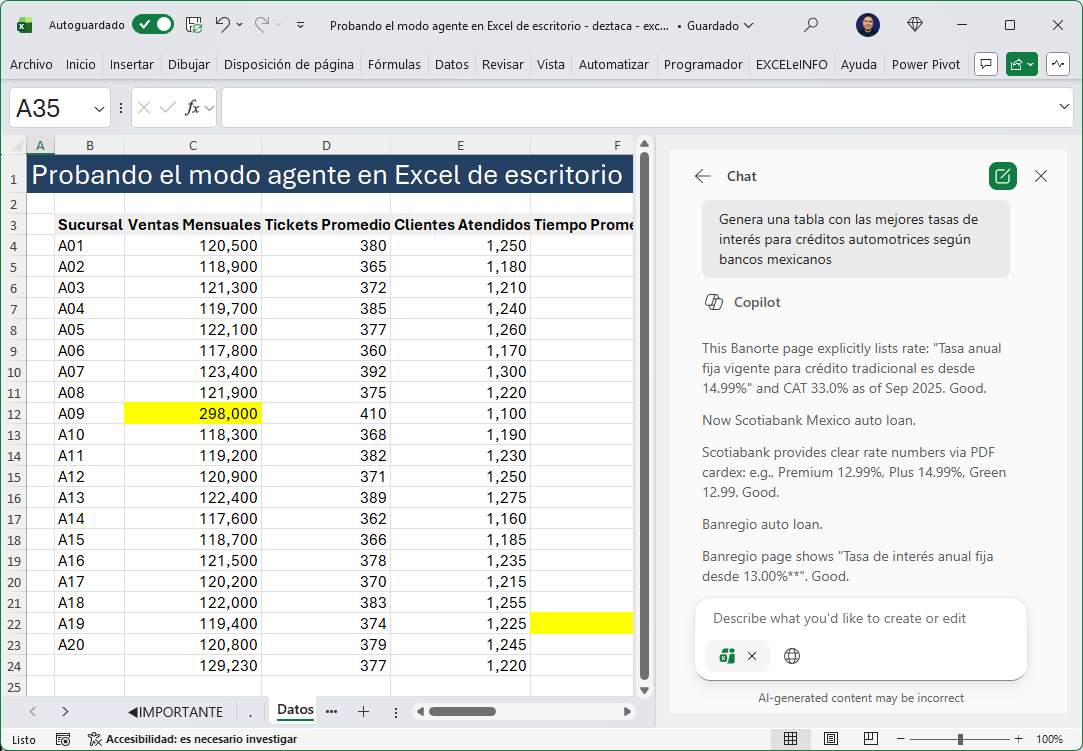Viewport: 1083px width, 751px height.
Task: Open the Quick Access Toolbar customize dropdown
Action: click(x=300, y=25)
